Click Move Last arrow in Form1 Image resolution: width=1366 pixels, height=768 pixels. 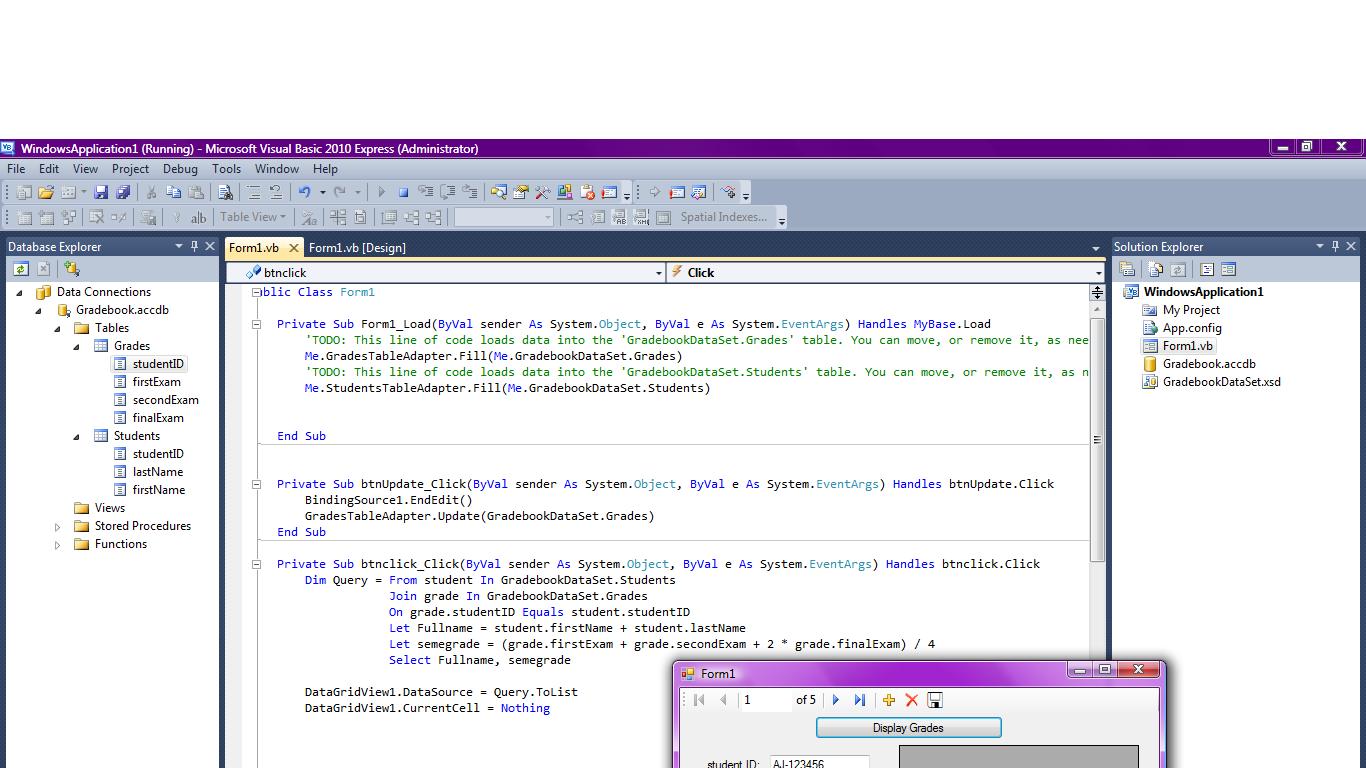click(859, 700)
